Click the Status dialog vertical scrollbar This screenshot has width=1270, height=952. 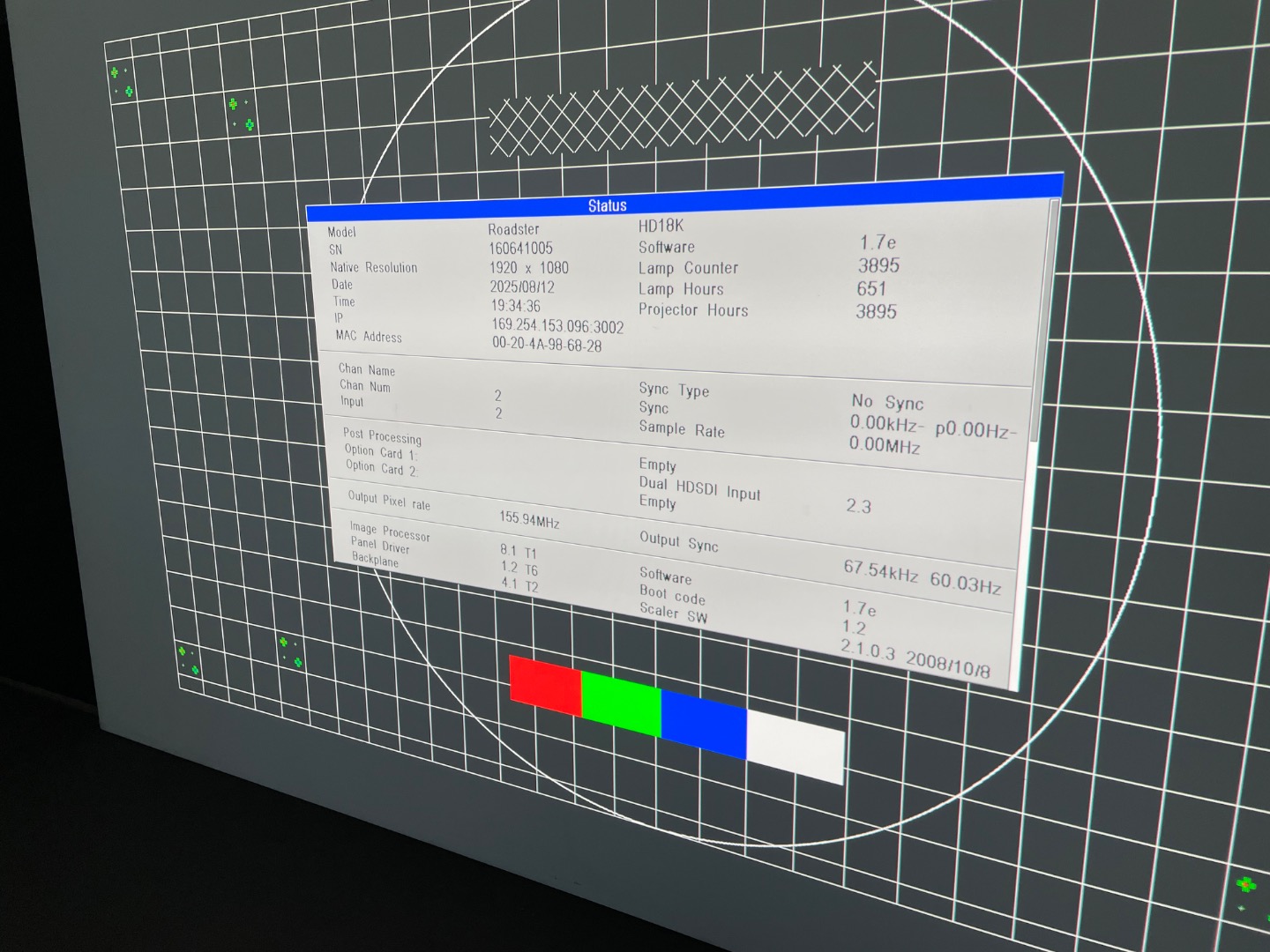tap(1039, 445)
